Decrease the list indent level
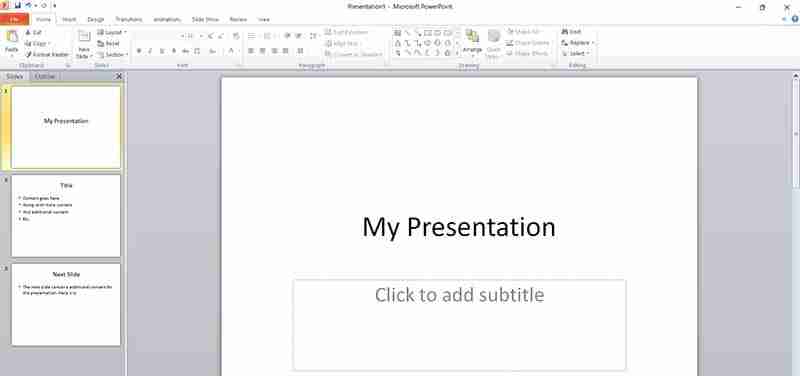 tap(287, 36)
